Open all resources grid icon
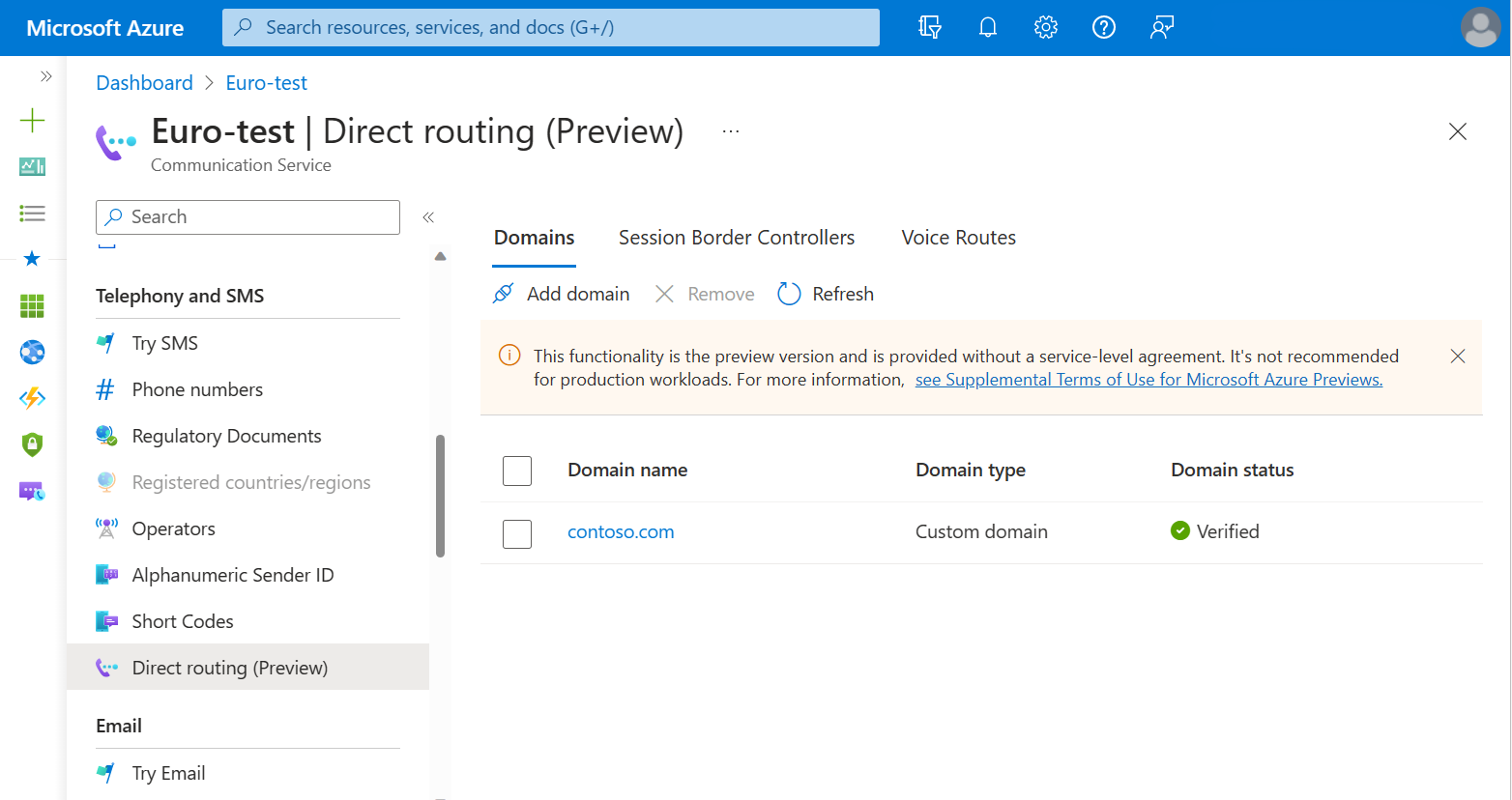Image resolution: width=1512 pixels, height=800 pixels. (32, 305)
